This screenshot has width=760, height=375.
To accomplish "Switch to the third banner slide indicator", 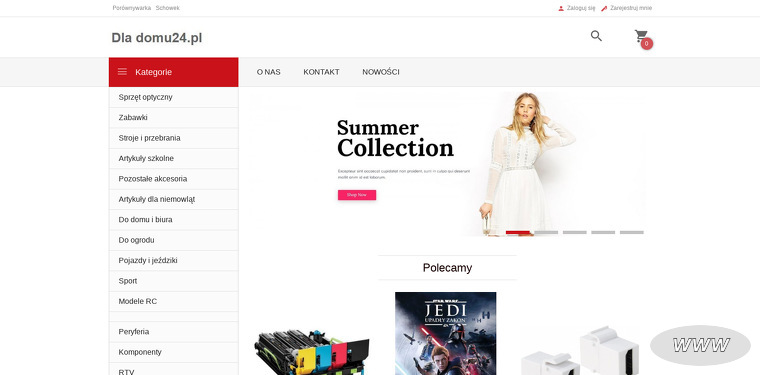I will point(575,233).
